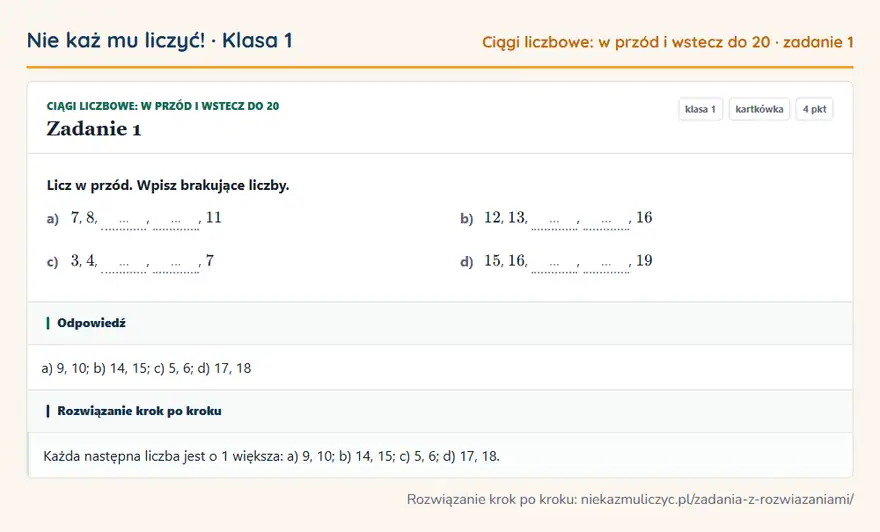Click the 'Zadanie 1' heading

[x=94, y=129]
